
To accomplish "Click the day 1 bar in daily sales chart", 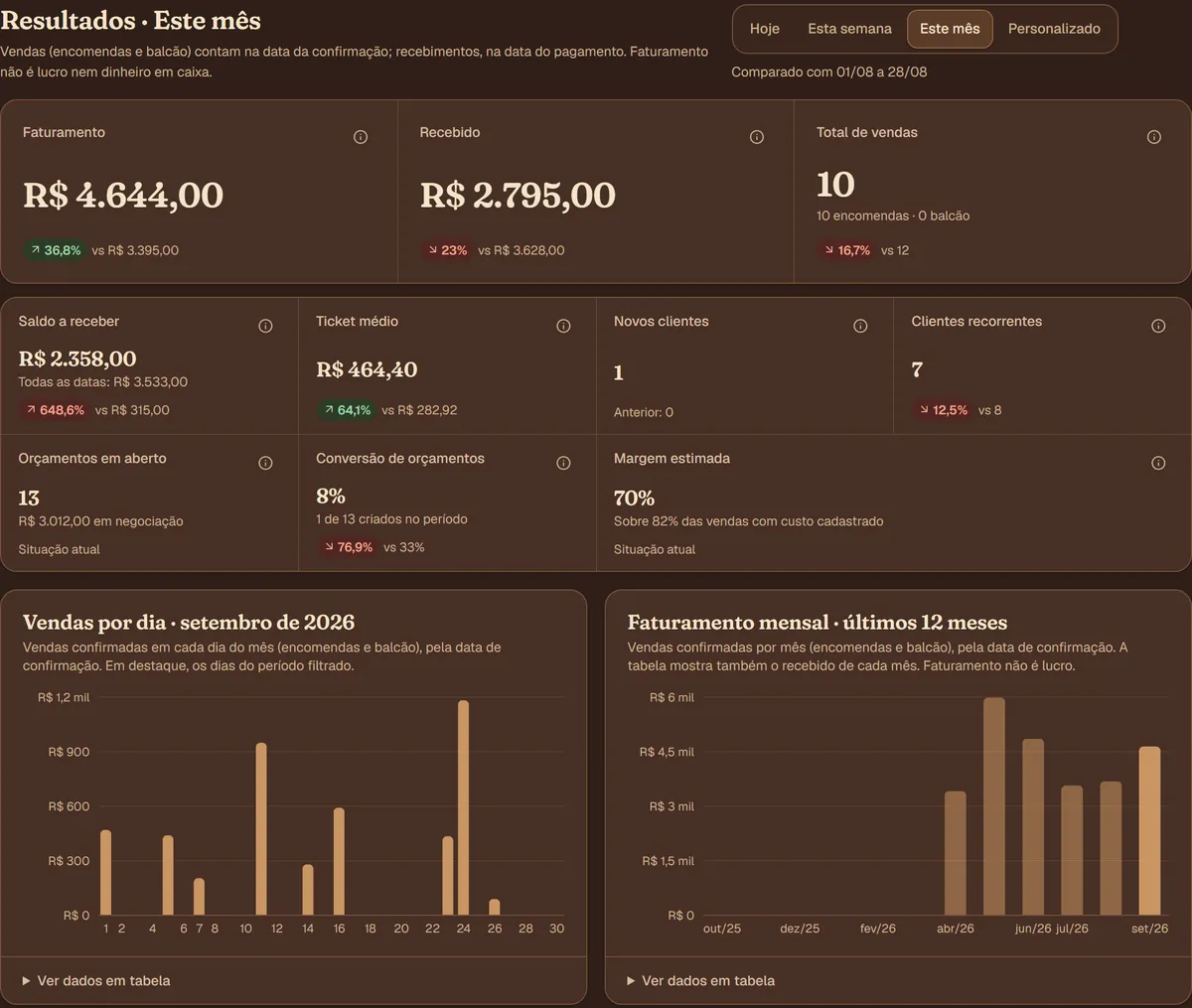I will click(x=106, y=872).
